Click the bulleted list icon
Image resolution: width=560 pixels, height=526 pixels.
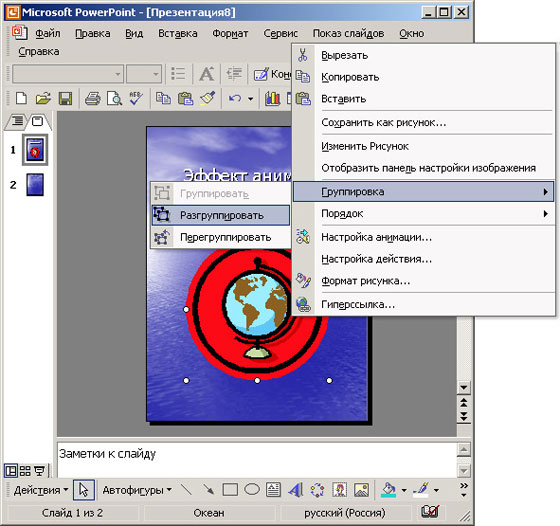click(x=178, y=74)
